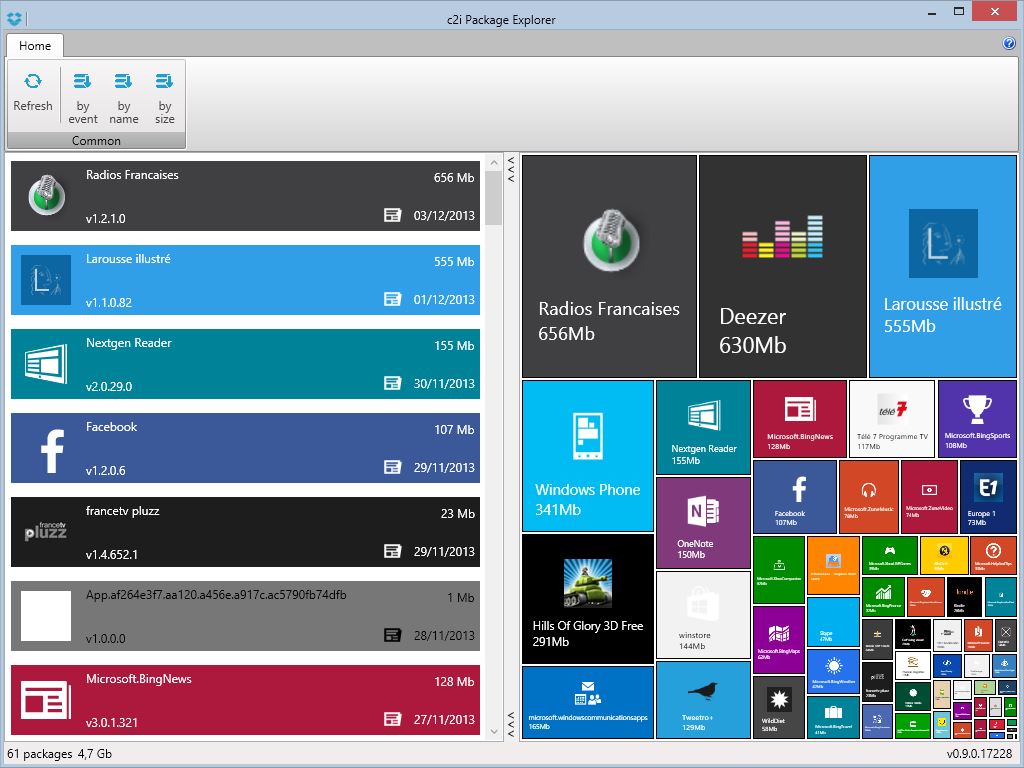Click the headphones icon on the Microsoft.ZuneMusic tile
Screen dimensions: 1024x768
click(x=869, y=490)
